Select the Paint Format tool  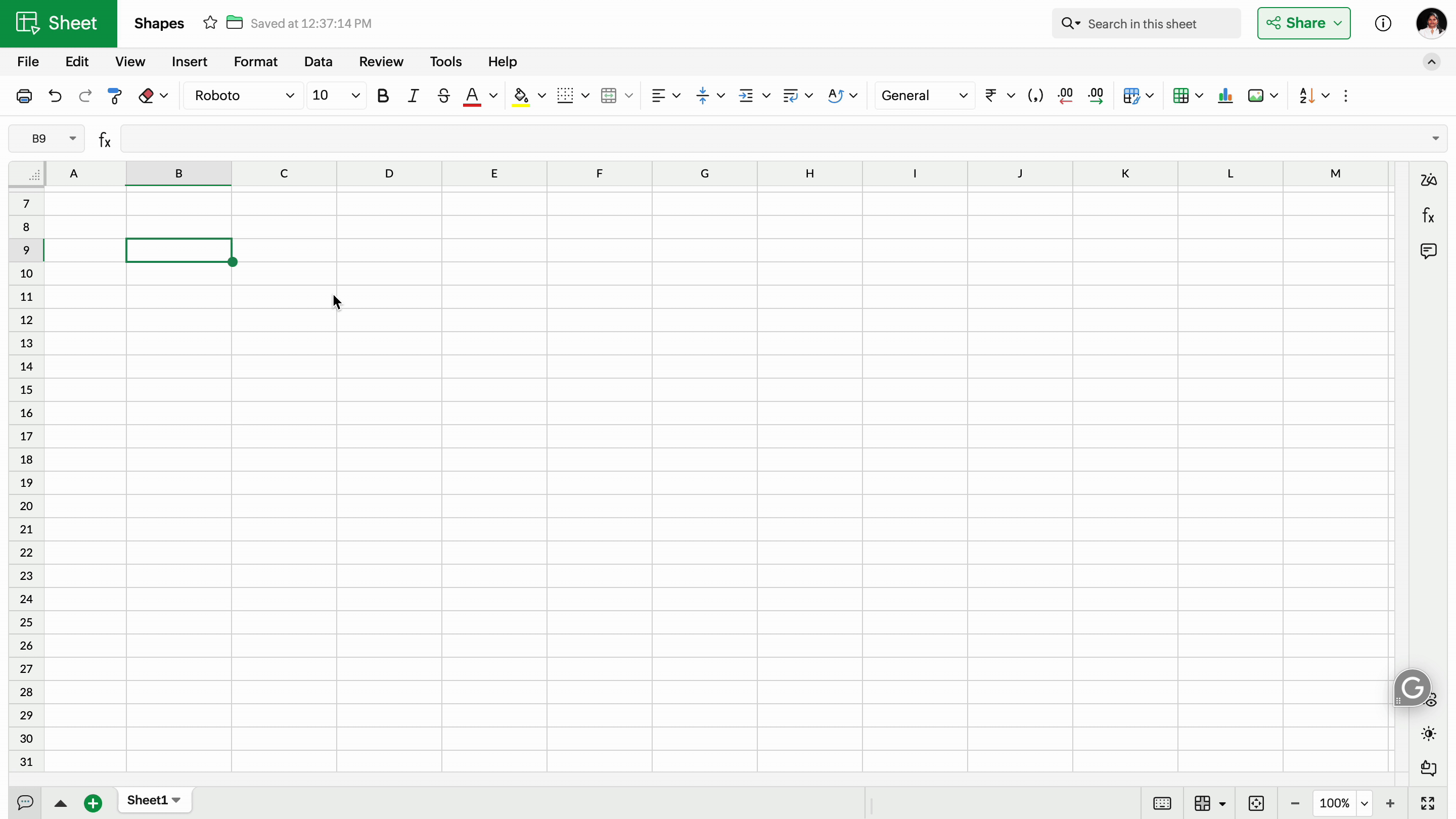(x=115, y=96)
